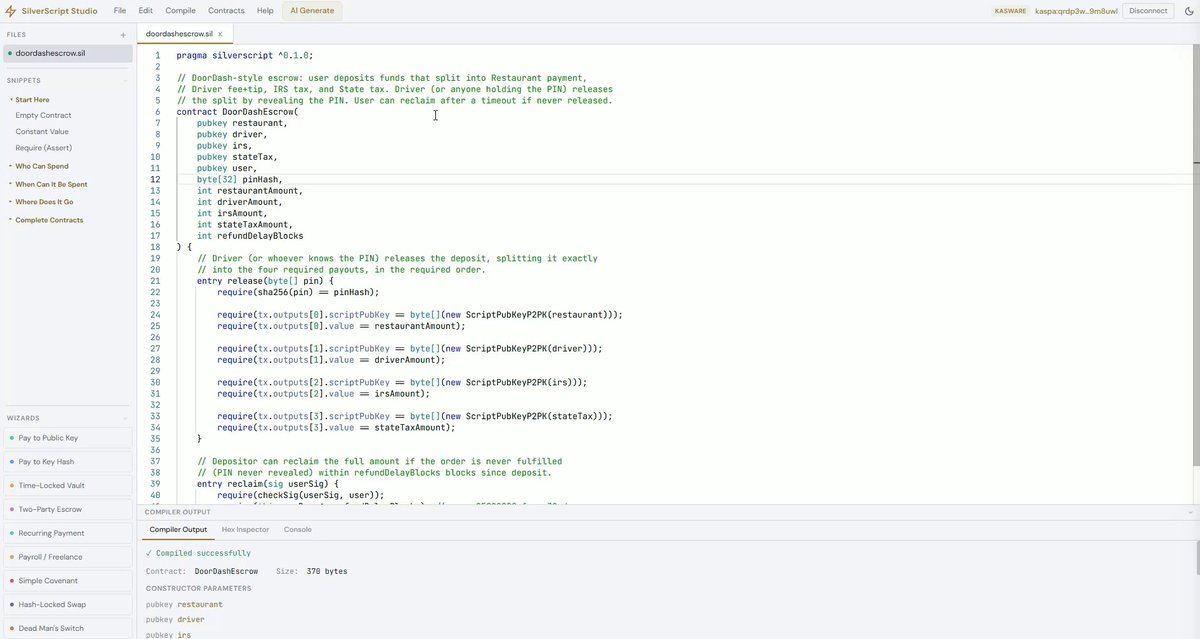
Task: Open the Dead Man's Switch wizard
Action: pos(66,629)
